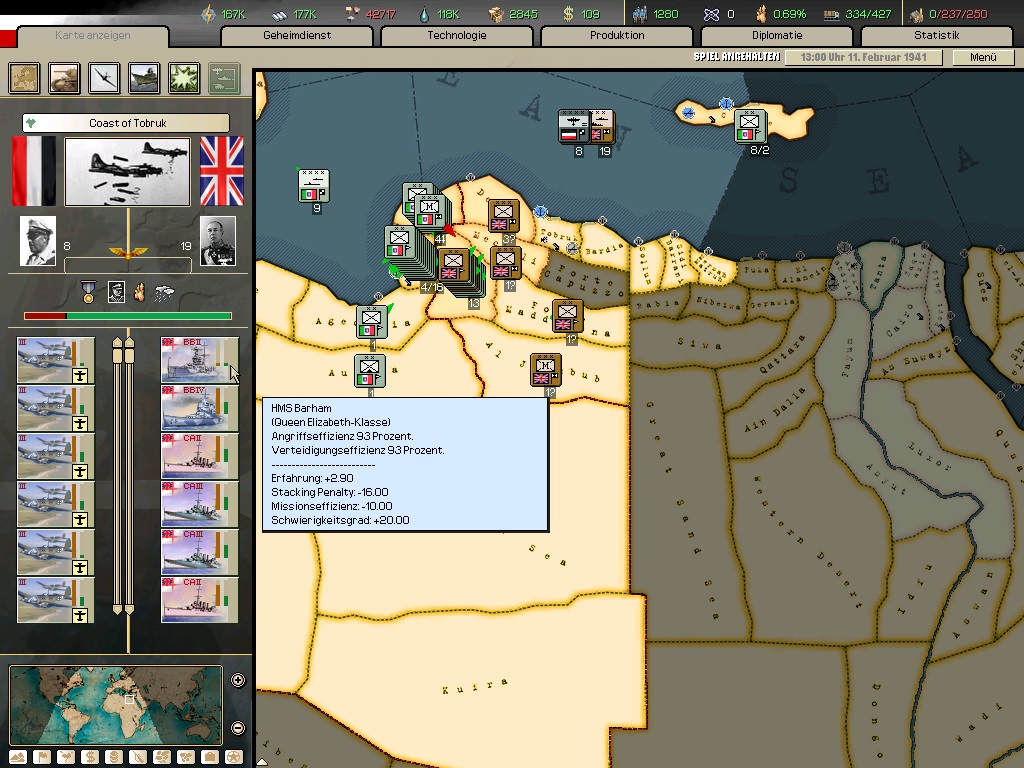Click the Geheimdienst button
The height and width of the screenshot is (768, 1024).
click(x=296, y=36)
